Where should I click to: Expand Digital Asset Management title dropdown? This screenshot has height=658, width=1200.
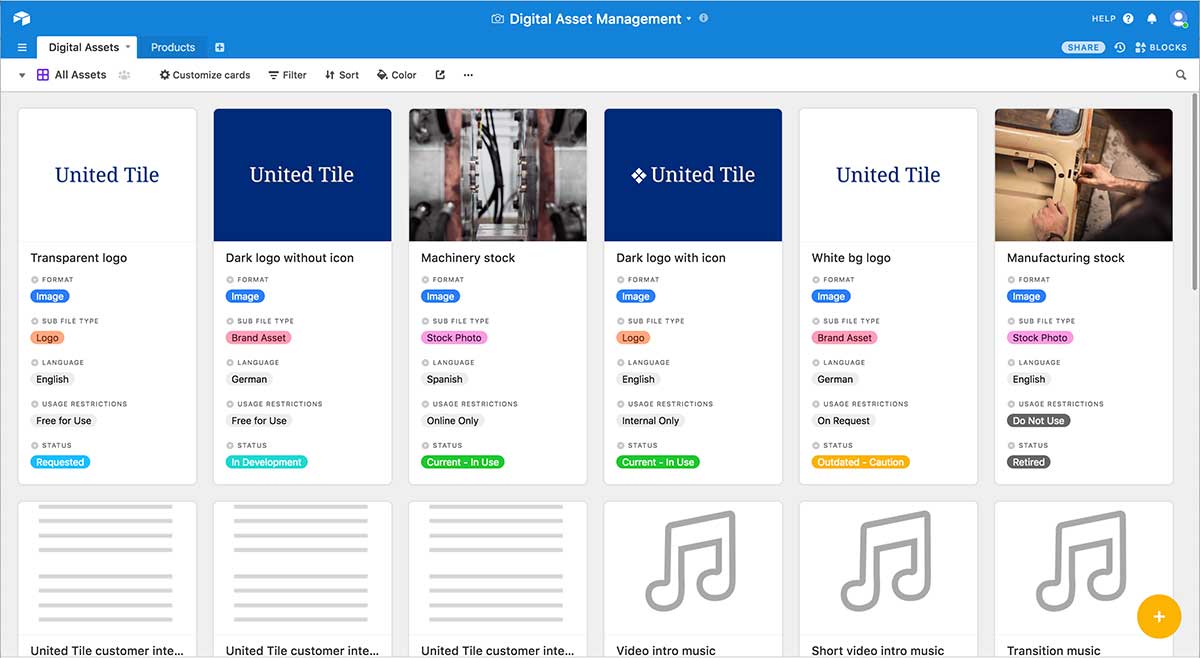[689, 19]
